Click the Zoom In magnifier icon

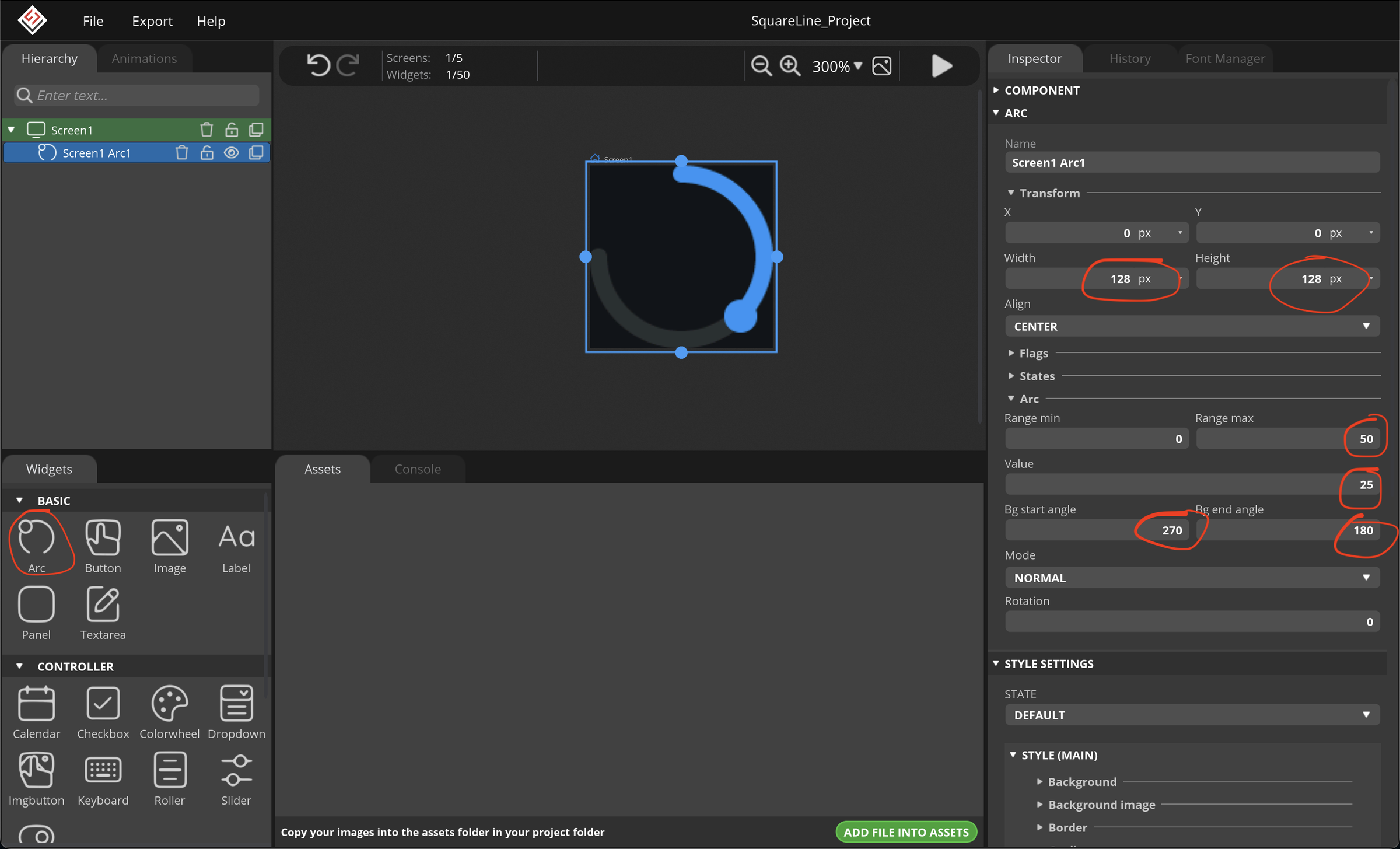click(790, 66)
